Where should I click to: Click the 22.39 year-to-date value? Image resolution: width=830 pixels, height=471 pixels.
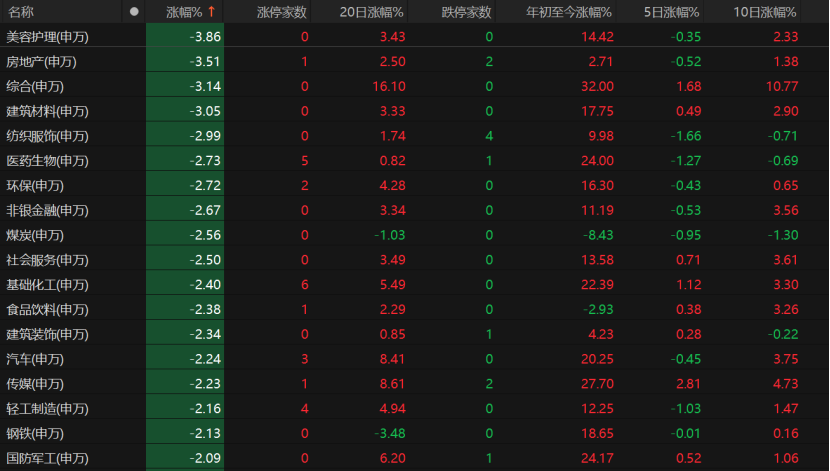click(x=597, y=285)
